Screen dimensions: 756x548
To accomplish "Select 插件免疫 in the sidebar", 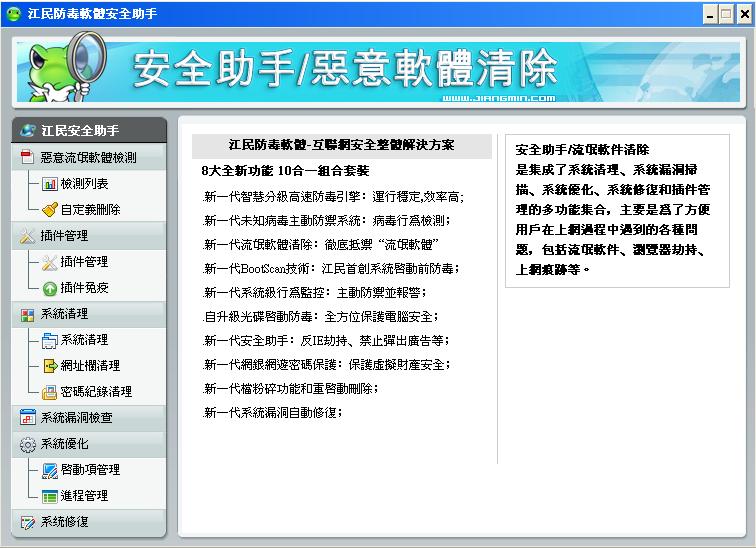I will [x=84, y=288].
